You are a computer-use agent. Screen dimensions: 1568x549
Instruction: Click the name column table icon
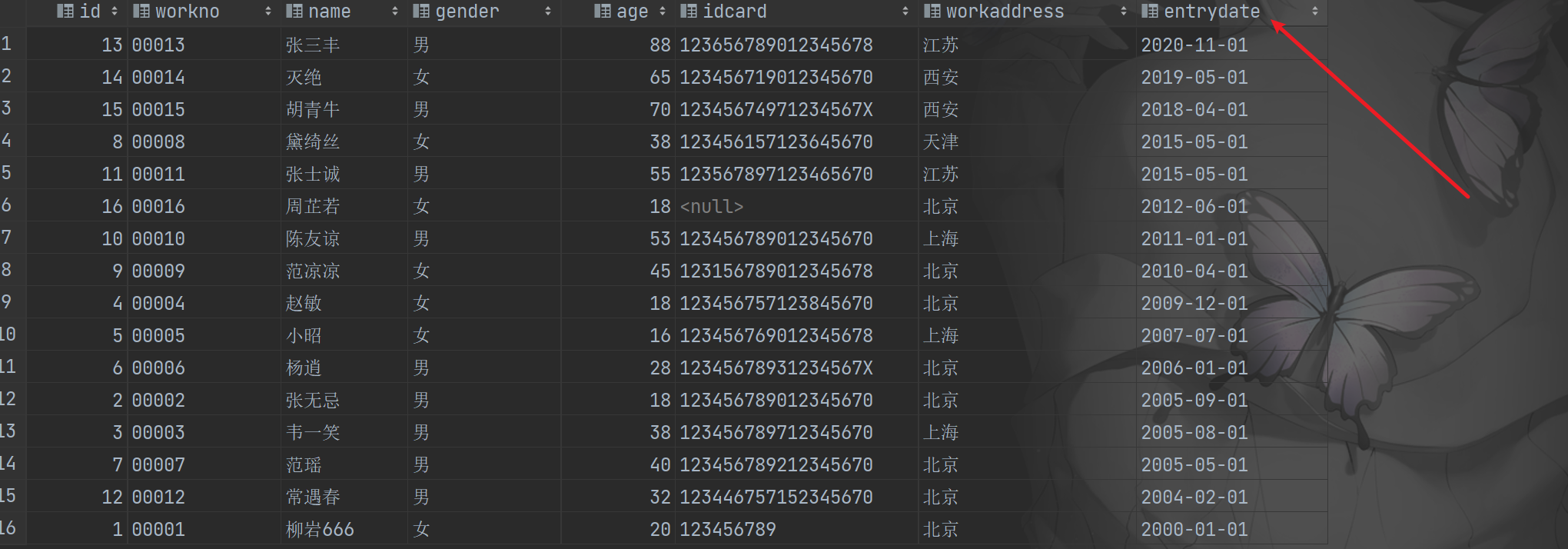tap(294, 12)
